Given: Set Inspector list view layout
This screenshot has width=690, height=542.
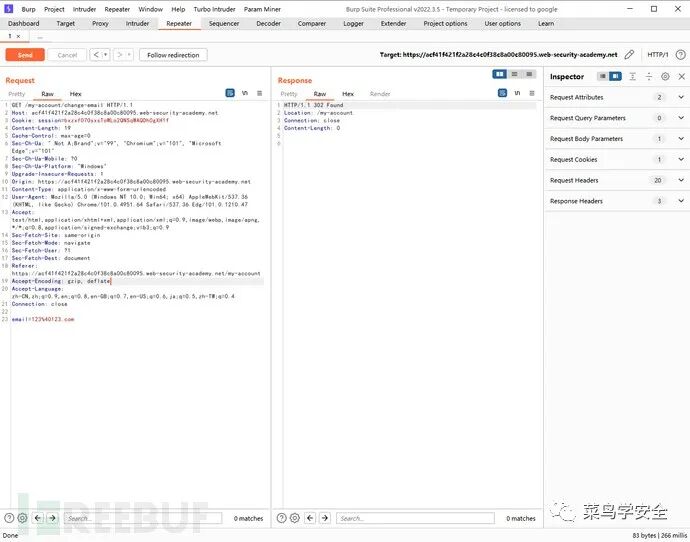Looking at the screenshot, I should coord(603,77).
